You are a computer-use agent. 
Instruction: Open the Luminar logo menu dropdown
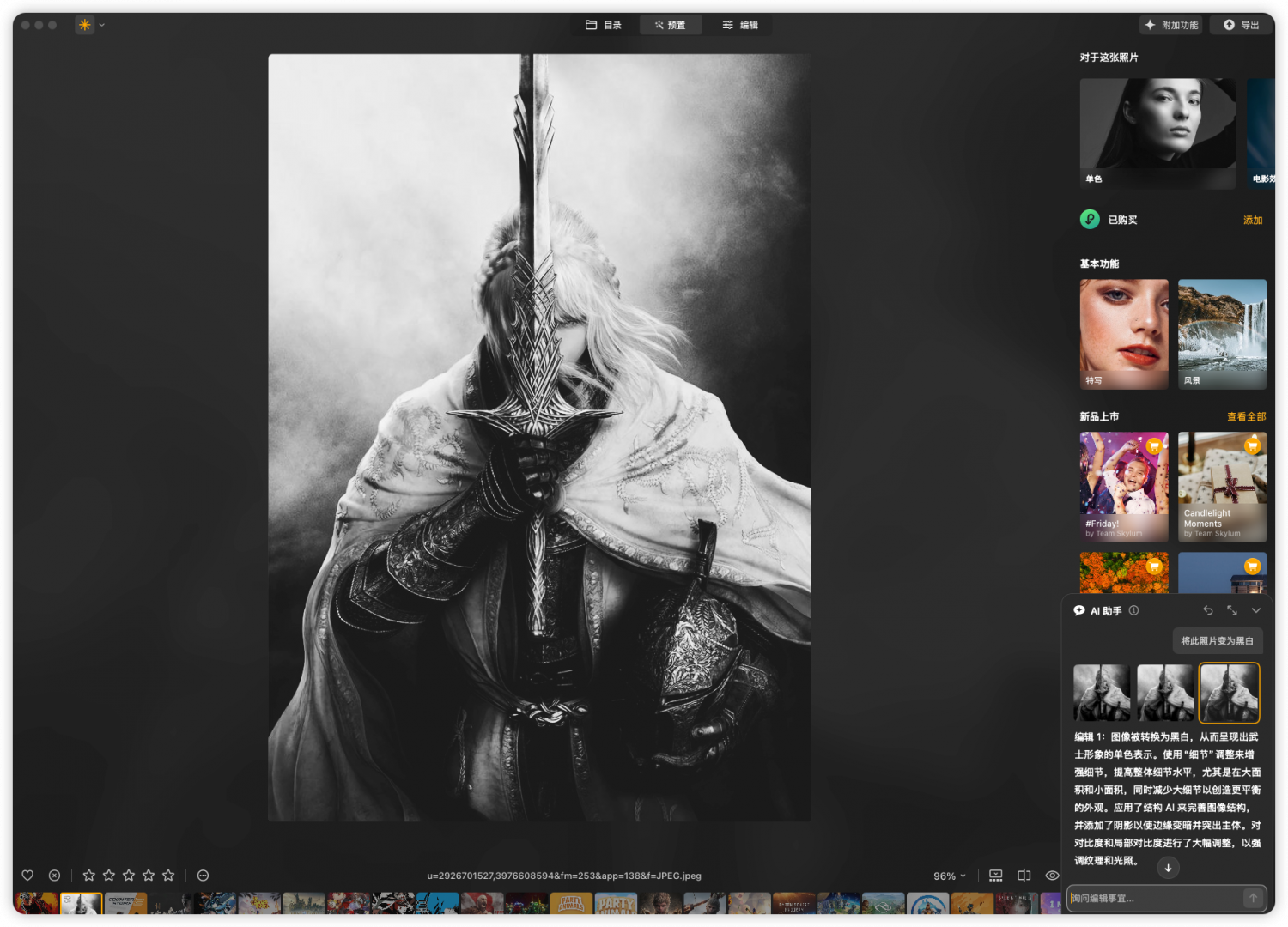click(x=90, y=25)
